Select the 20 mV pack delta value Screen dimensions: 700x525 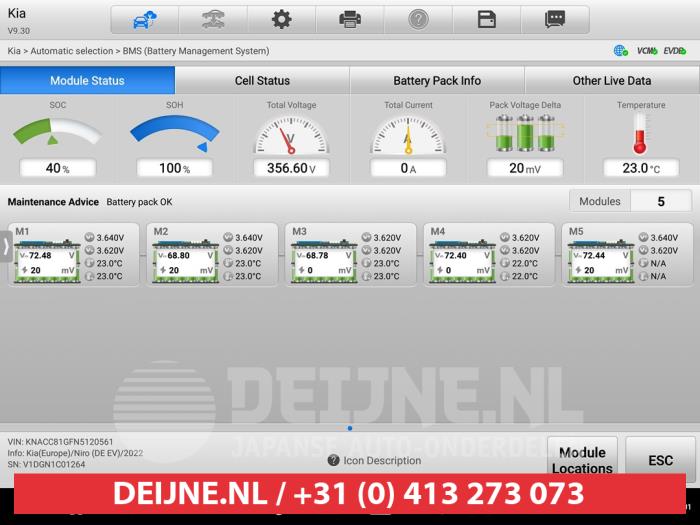(525, 168)
